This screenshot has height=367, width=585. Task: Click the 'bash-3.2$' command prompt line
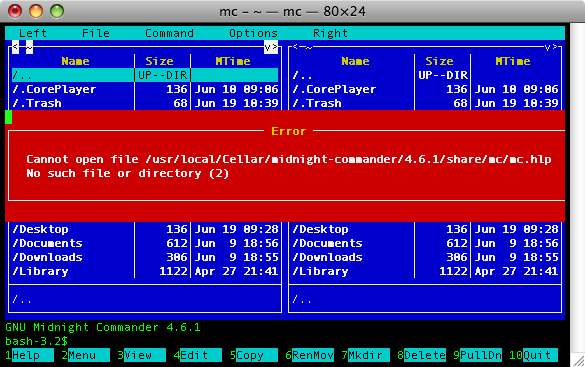coord(37,341)
